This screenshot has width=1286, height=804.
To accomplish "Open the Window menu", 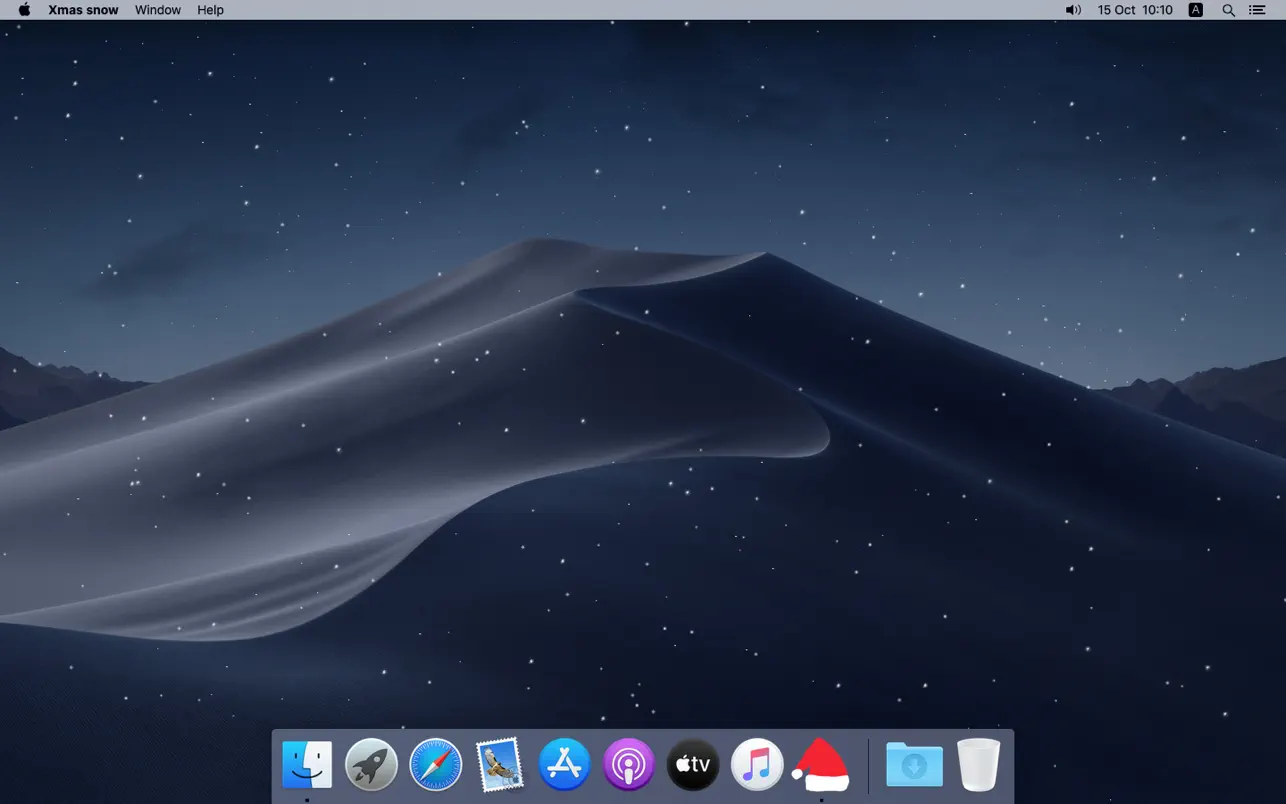I will click(x=157, y=10).
